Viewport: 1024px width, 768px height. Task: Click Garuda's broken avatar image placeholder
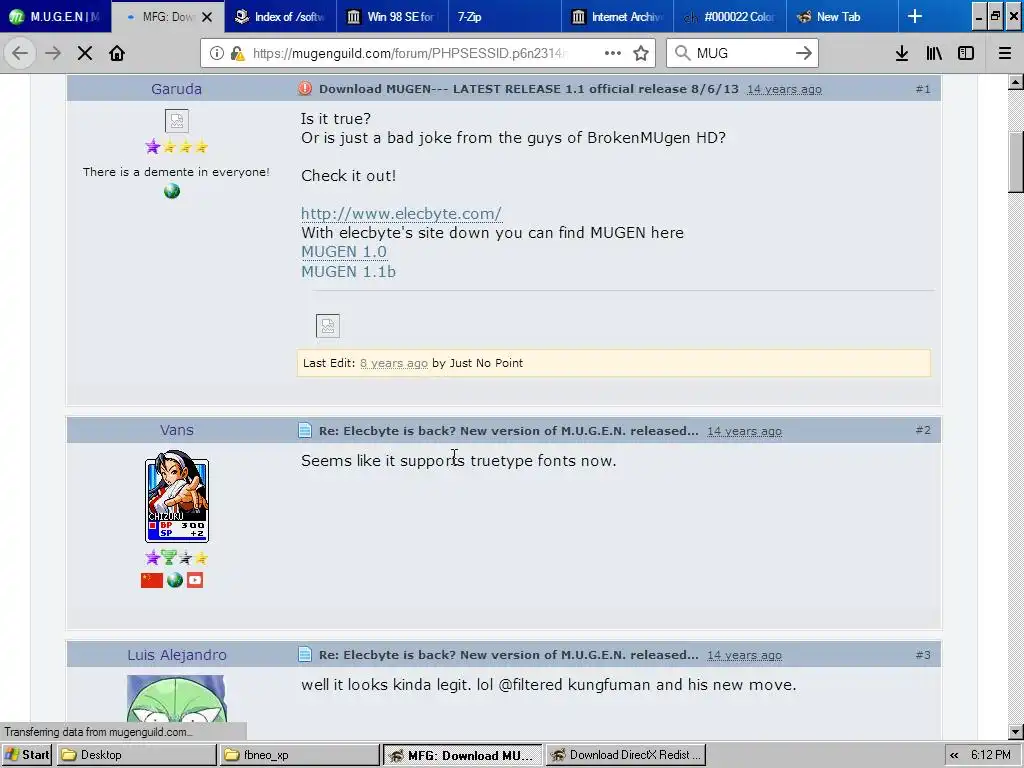[x=176, y=121]
